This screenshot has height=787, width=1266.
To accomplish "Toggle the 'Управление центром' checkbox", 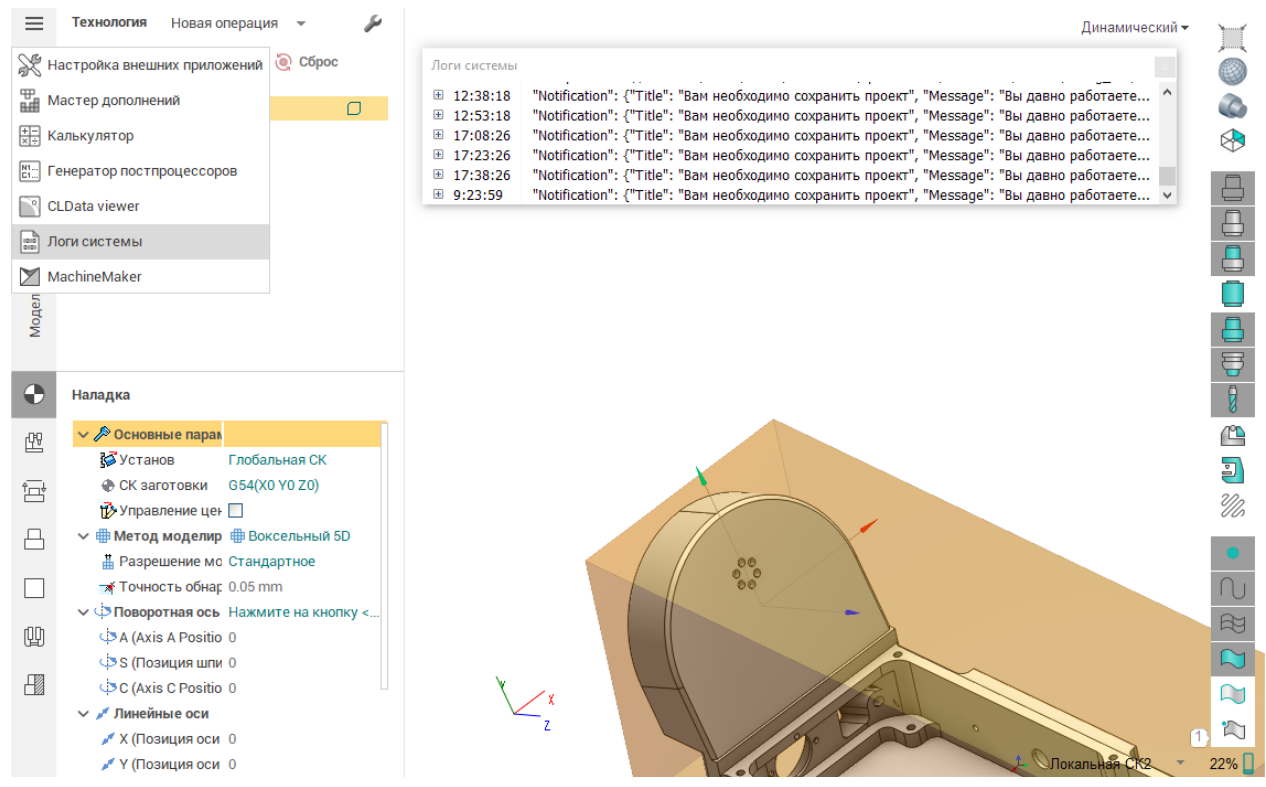I will tap(236, 511).
